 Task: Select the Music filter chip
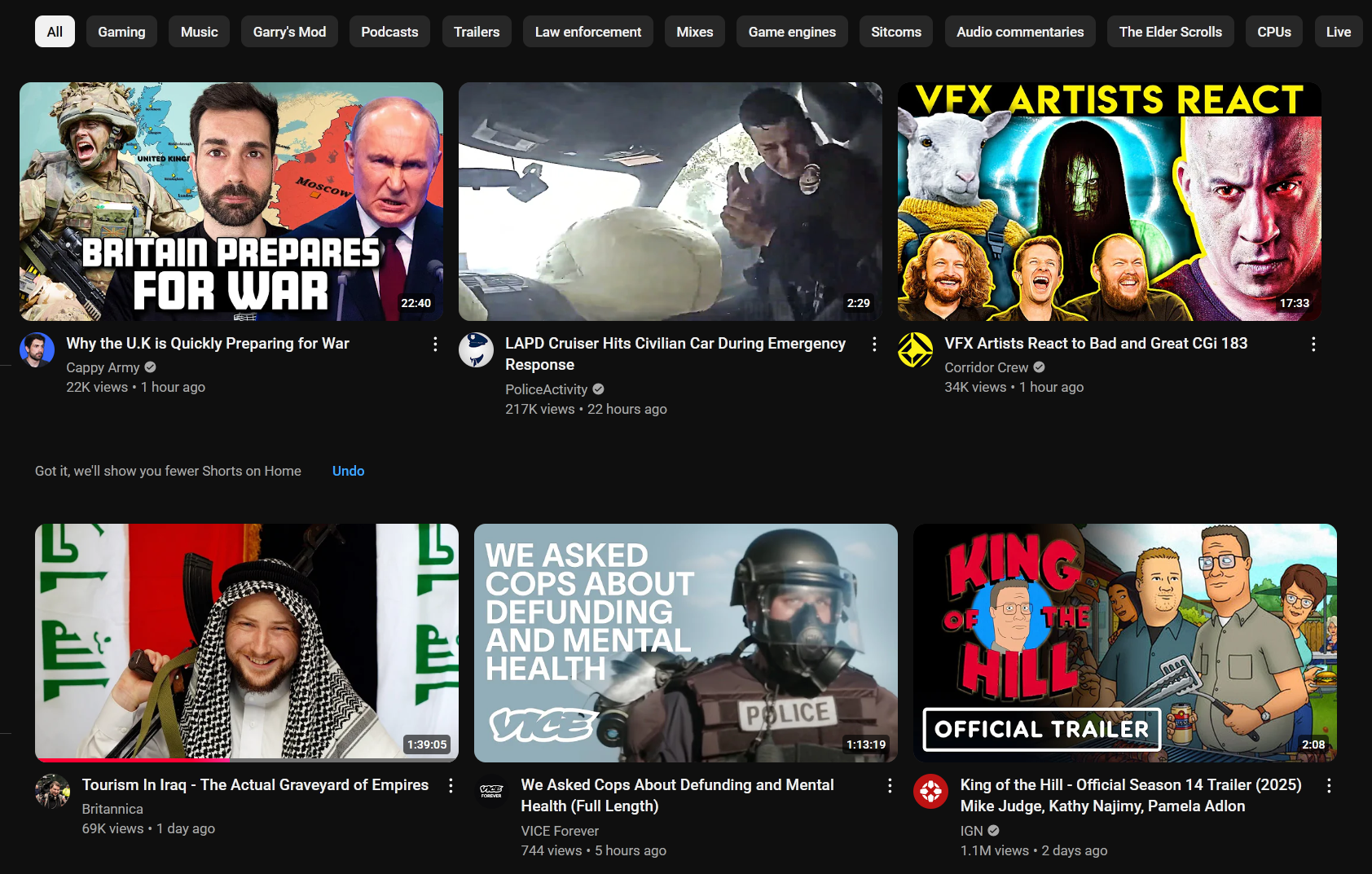(x=199, y=32)
